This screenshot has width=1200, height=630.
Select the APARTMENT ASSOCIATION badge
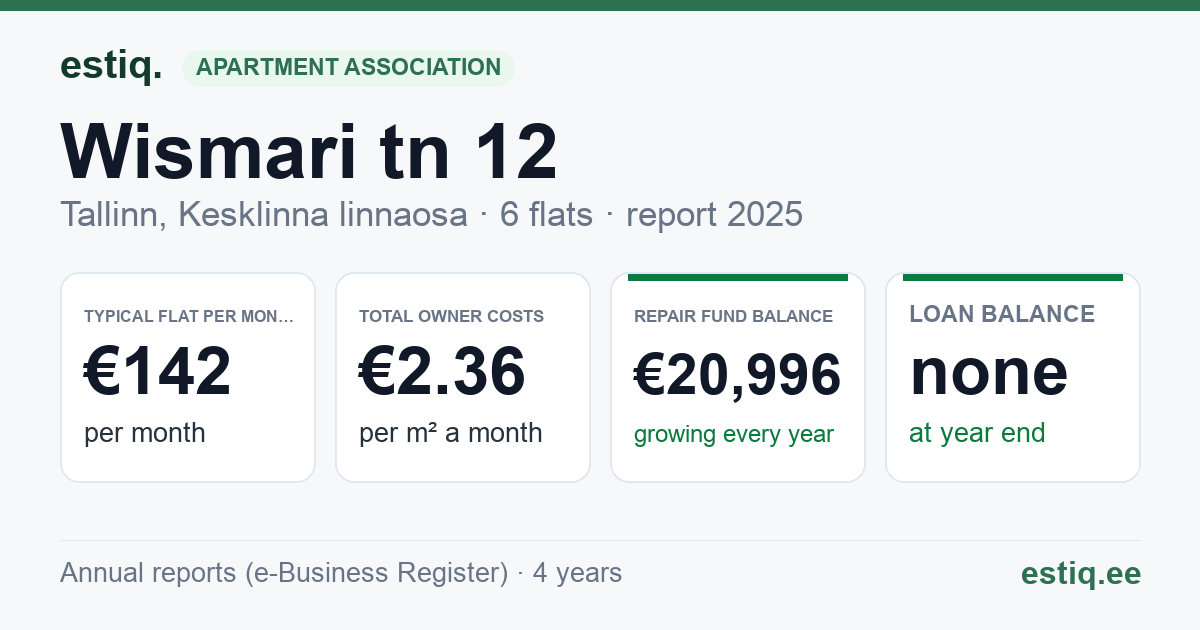(x=348, y=67)
